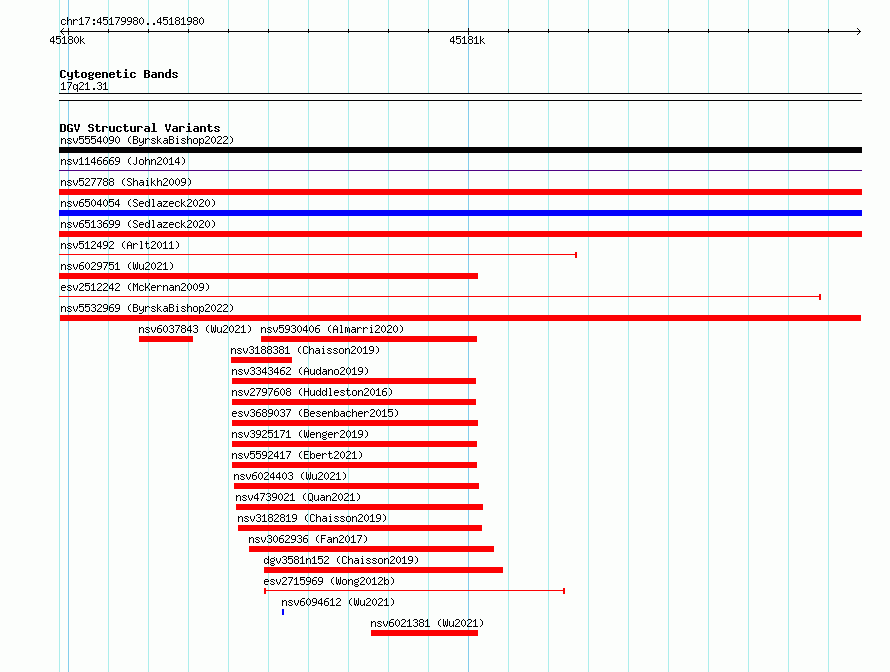Click the nsv5554090 (ByrskaBishop2022) label

pos(147,140)
